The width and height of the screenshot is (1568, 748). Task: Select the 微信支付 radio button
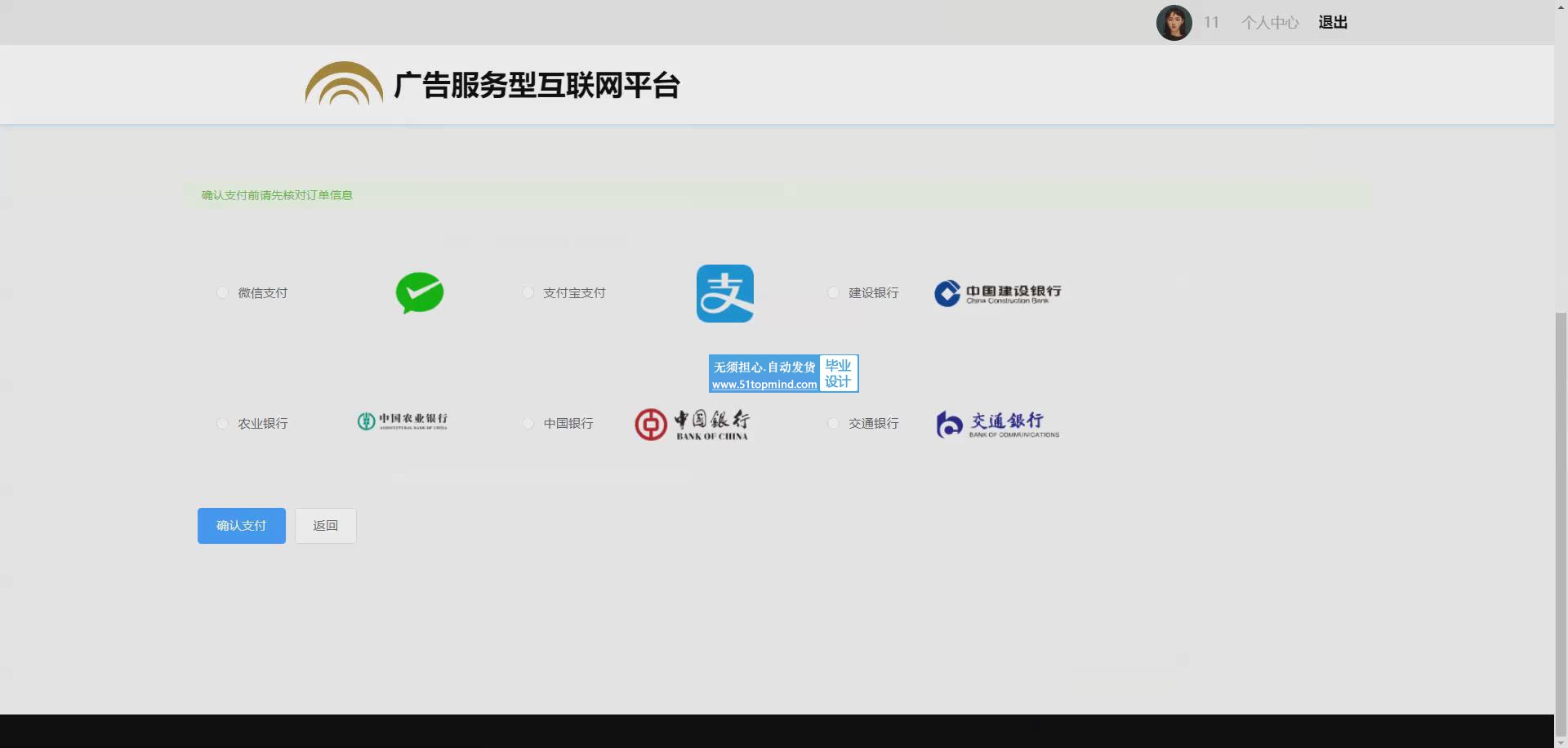coord(222,292)
